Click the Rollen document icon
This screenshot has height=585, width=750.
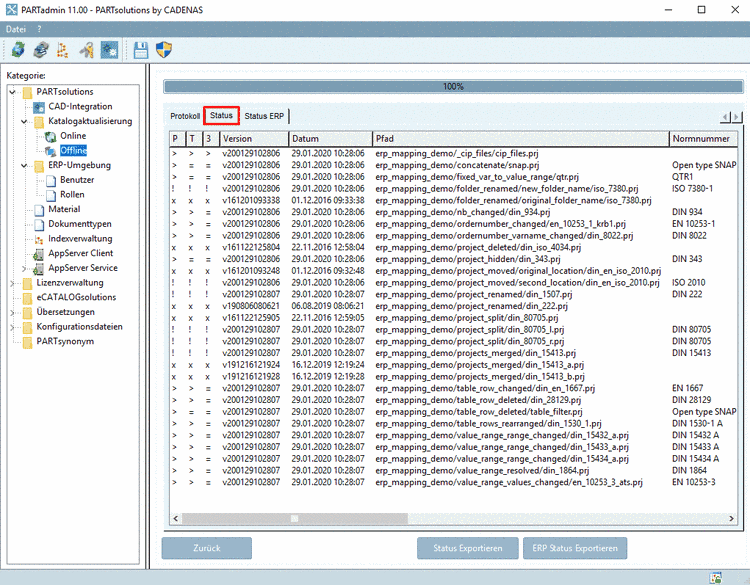click(51, 195)
